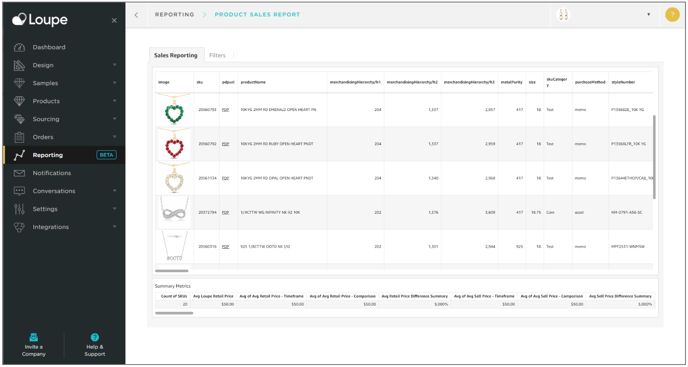Click the Design ruler icon
688x367 pixels.
click(x=19, y=65)
